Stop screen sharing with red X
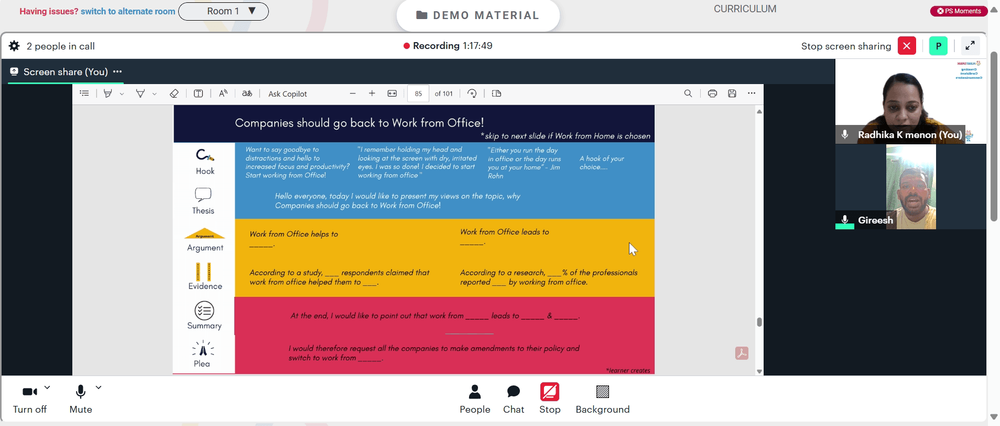Screen dimensions: 1000x426 tap(907, 46)
